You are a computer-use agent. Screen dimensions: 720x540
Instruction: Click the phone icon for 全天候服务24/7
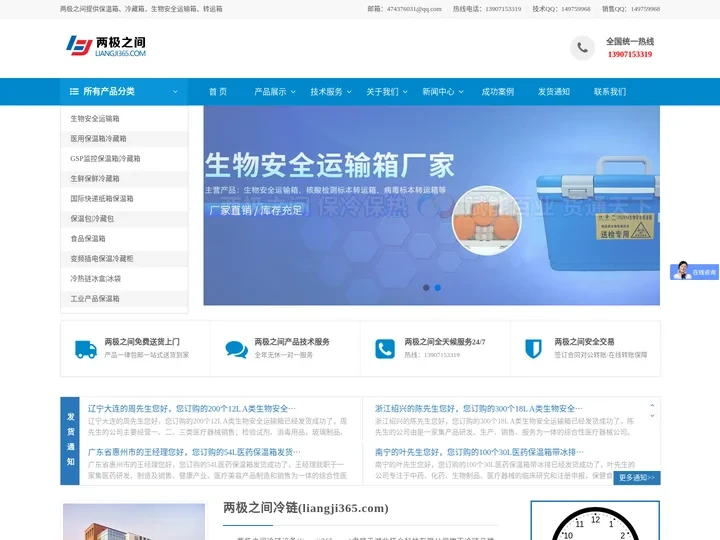point(385,349)
